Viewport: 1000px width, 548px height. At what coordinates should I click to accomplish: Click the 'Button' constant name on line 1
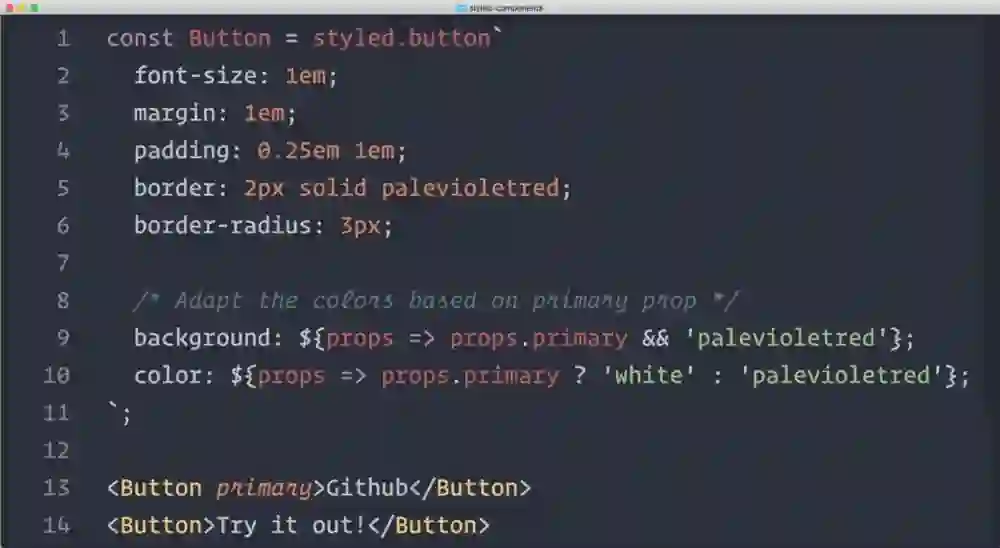[230, 38]
